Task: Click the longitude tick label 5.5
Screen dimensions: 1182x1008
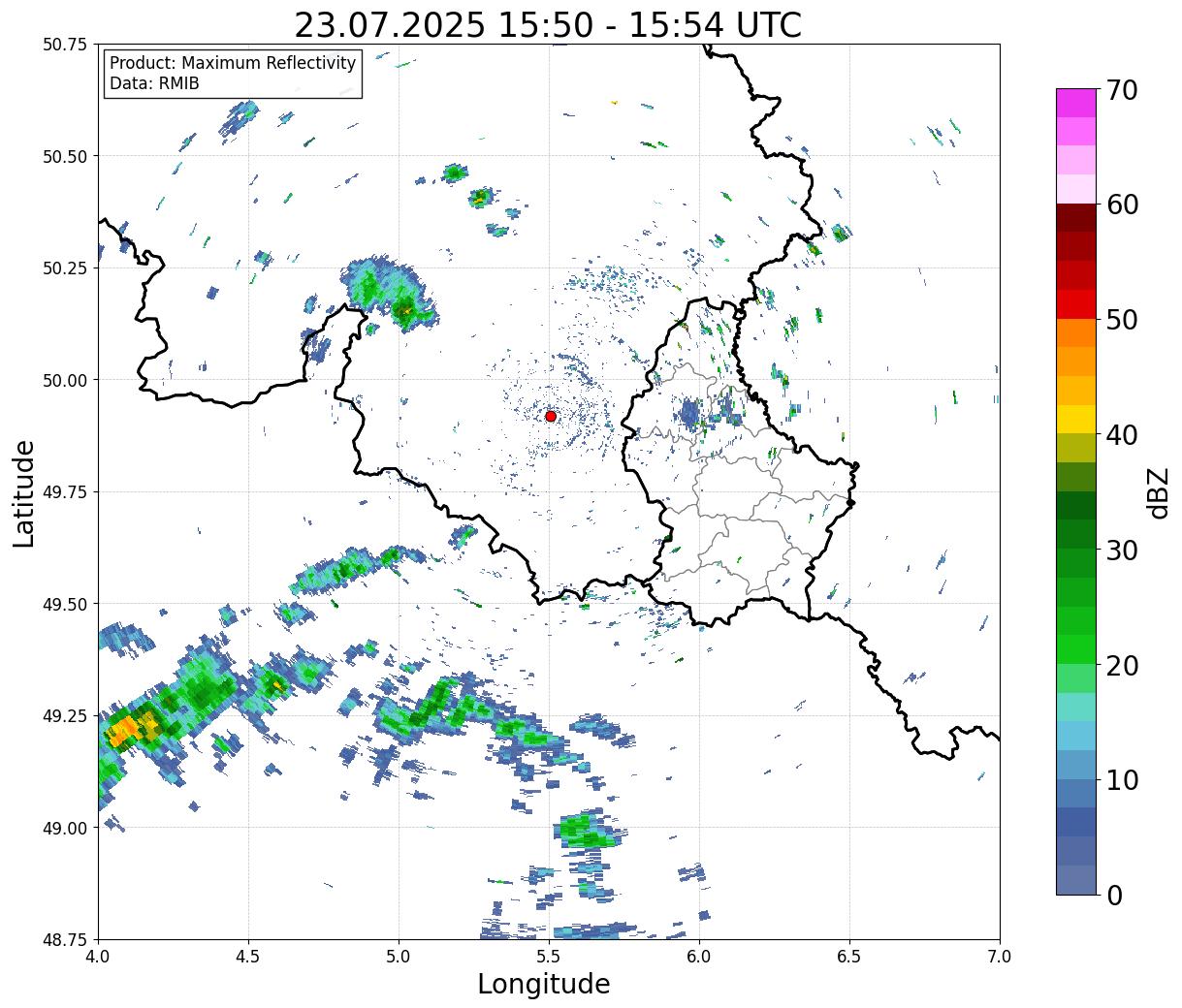Action: (x=549, y=957)
